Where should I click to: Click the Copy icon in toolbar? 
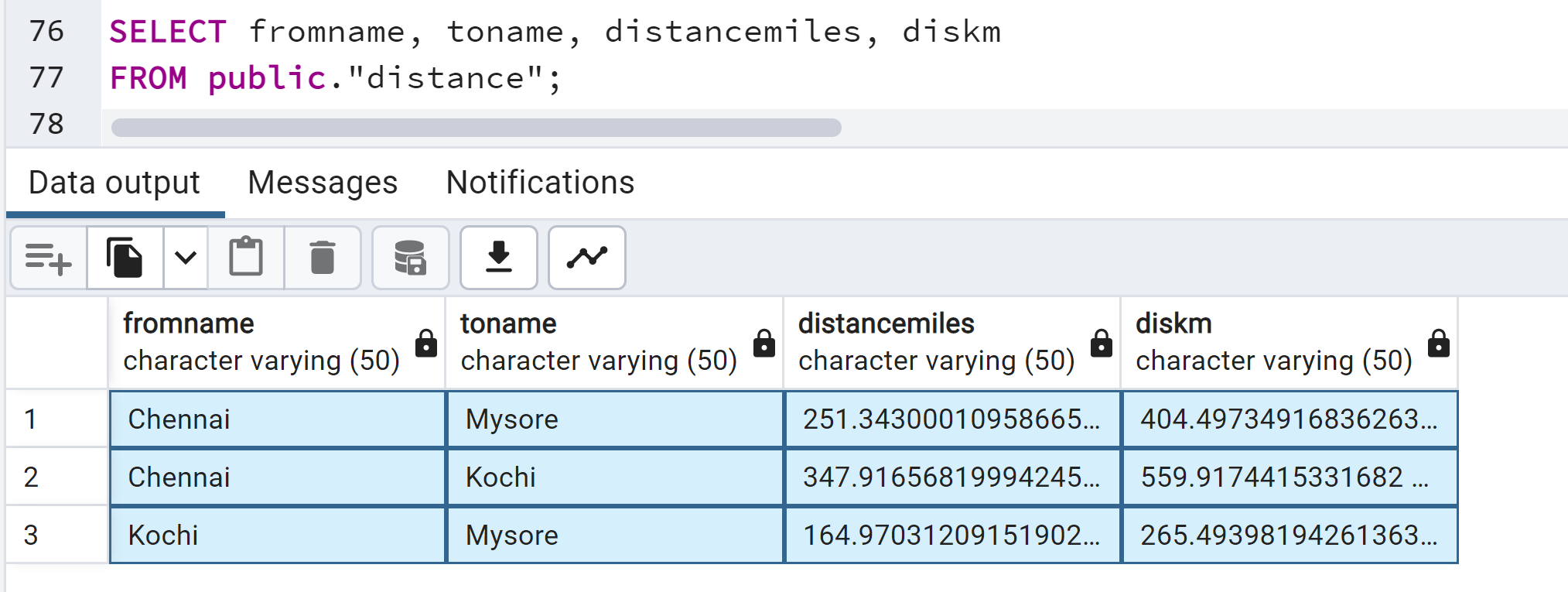pos(125,258)
